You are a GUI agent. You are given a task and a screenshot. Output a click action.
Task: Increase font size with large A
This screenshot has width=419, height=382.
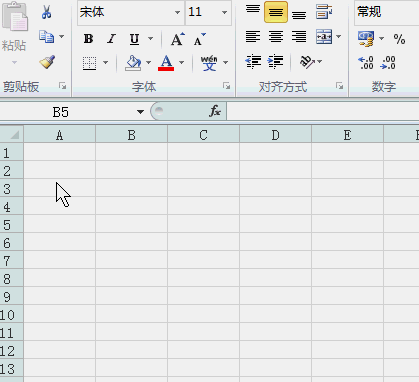coord(177,39)
